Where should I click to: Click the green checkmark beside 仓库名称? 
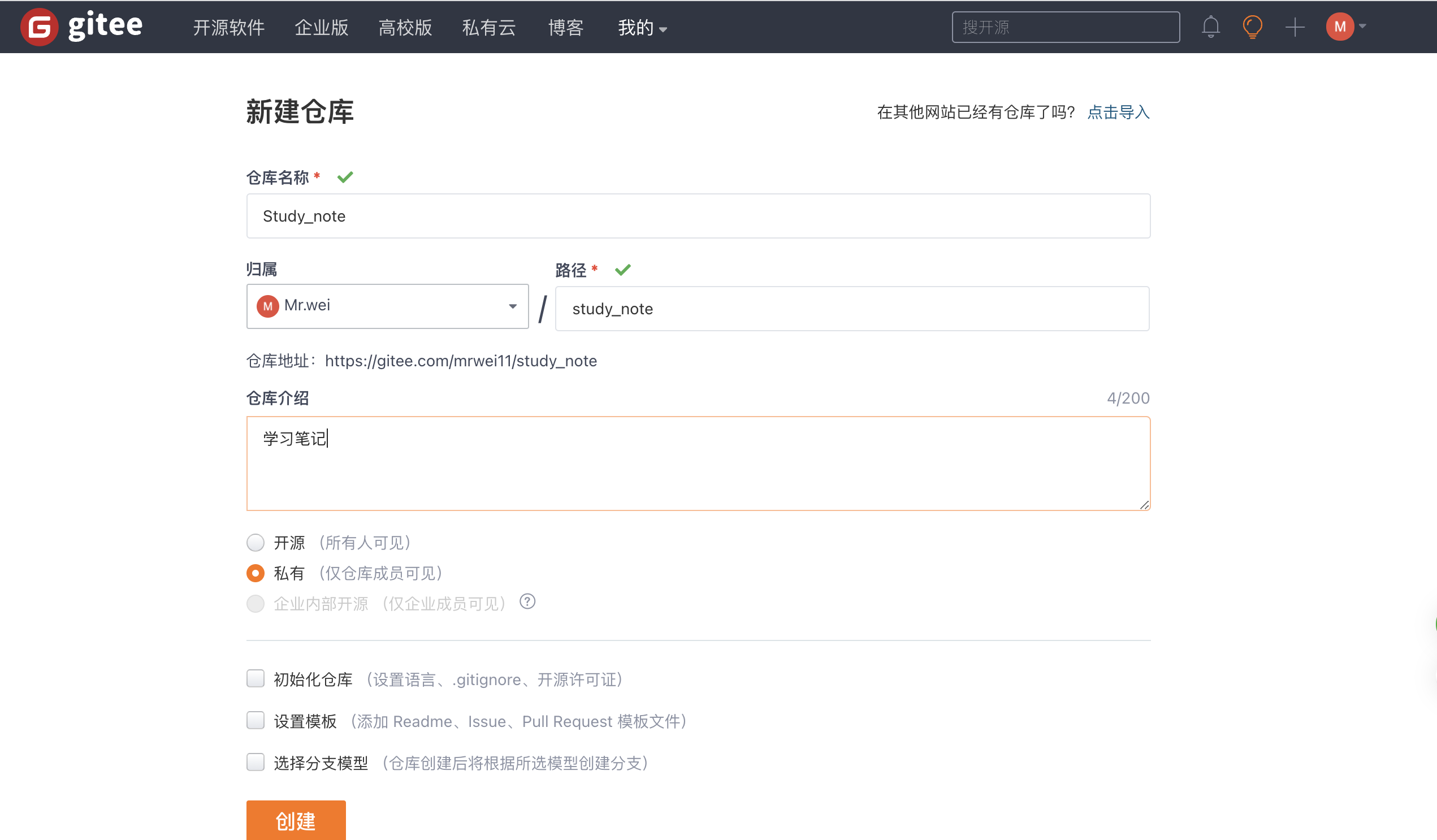point(345,177)
